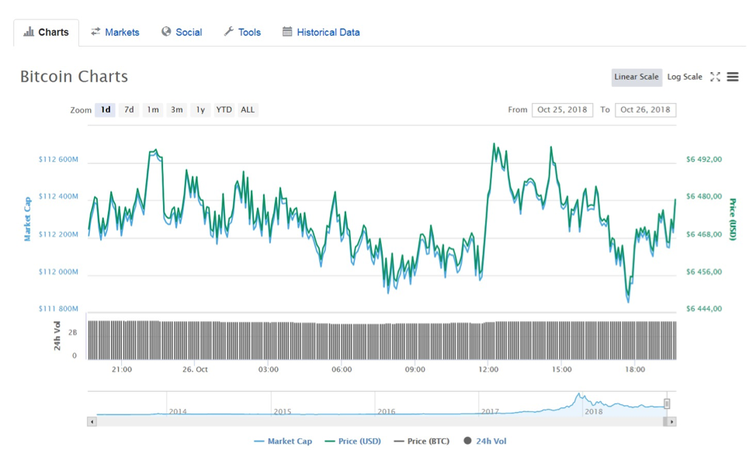The height and width of the screenshot is (450, 750).
Task: Click the Markets tab exchange arrows icon
Action: click(95, 32)
